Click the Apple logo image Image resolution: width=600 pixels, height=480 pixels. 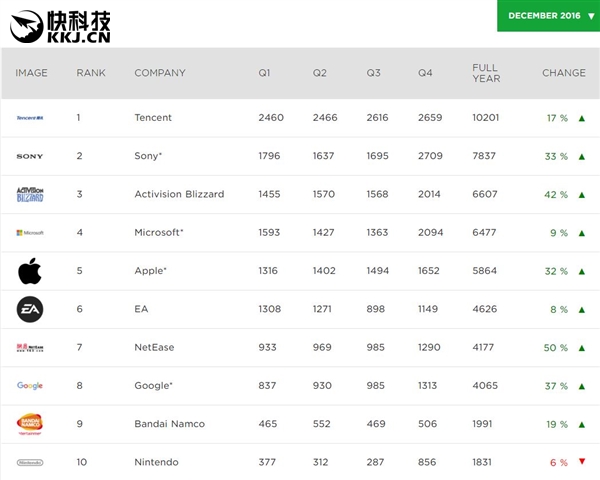tap(30, 271)
